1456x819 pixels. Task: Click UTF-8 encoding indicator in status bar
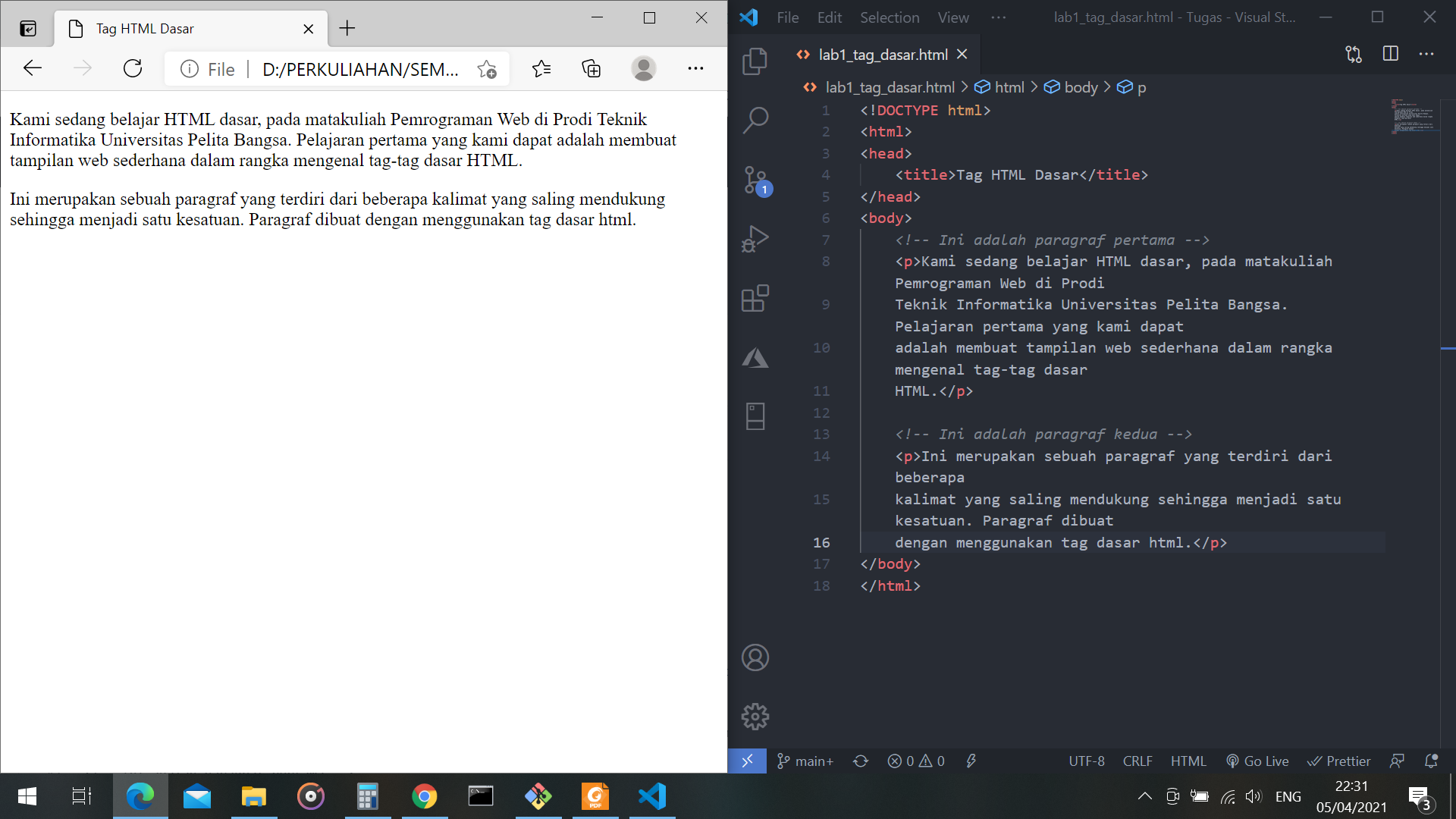pos(1087,761)
